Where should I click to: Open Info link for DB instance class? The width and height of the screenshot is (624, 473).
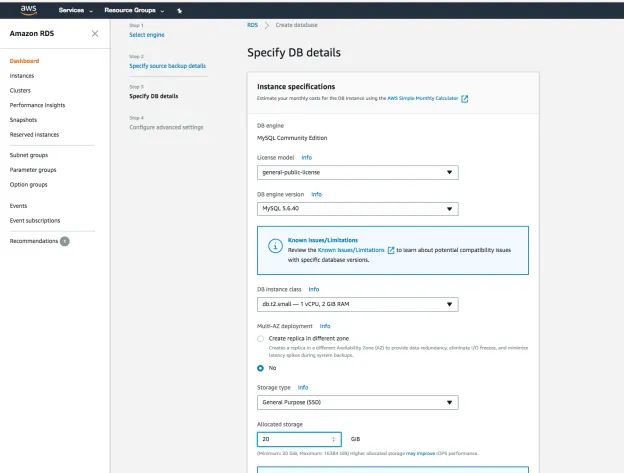coord(314,289)
